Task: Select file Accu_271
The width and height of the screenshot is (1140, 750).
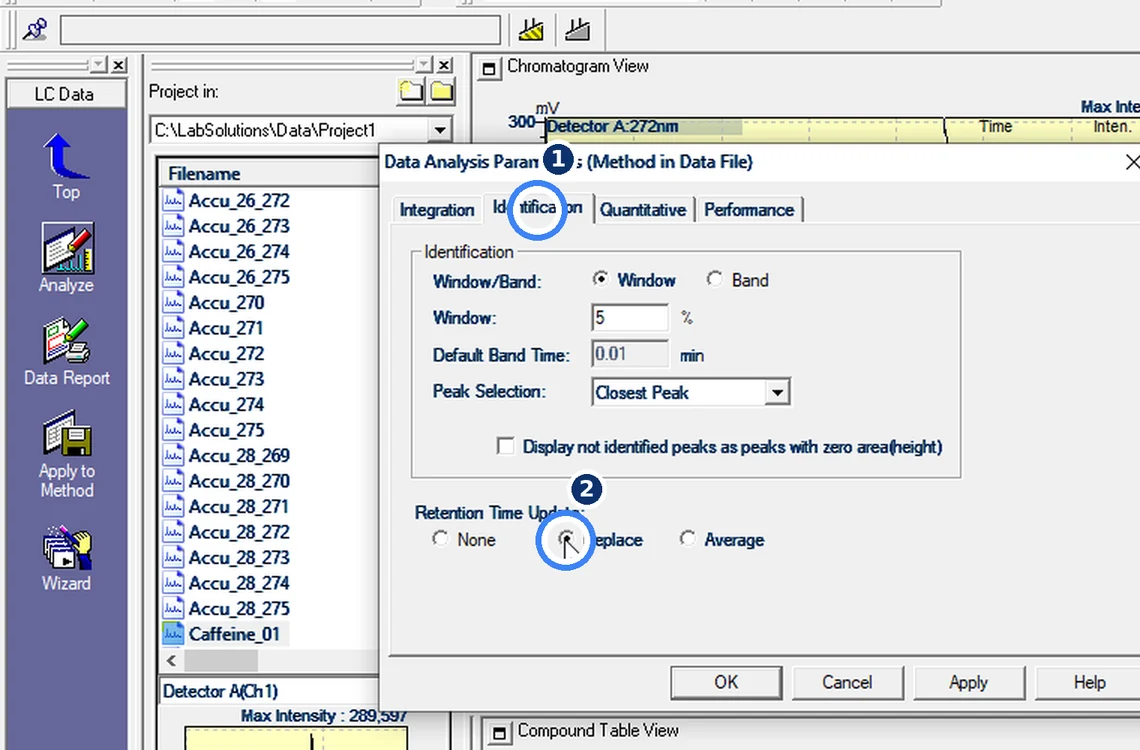Action: [226, 328]
